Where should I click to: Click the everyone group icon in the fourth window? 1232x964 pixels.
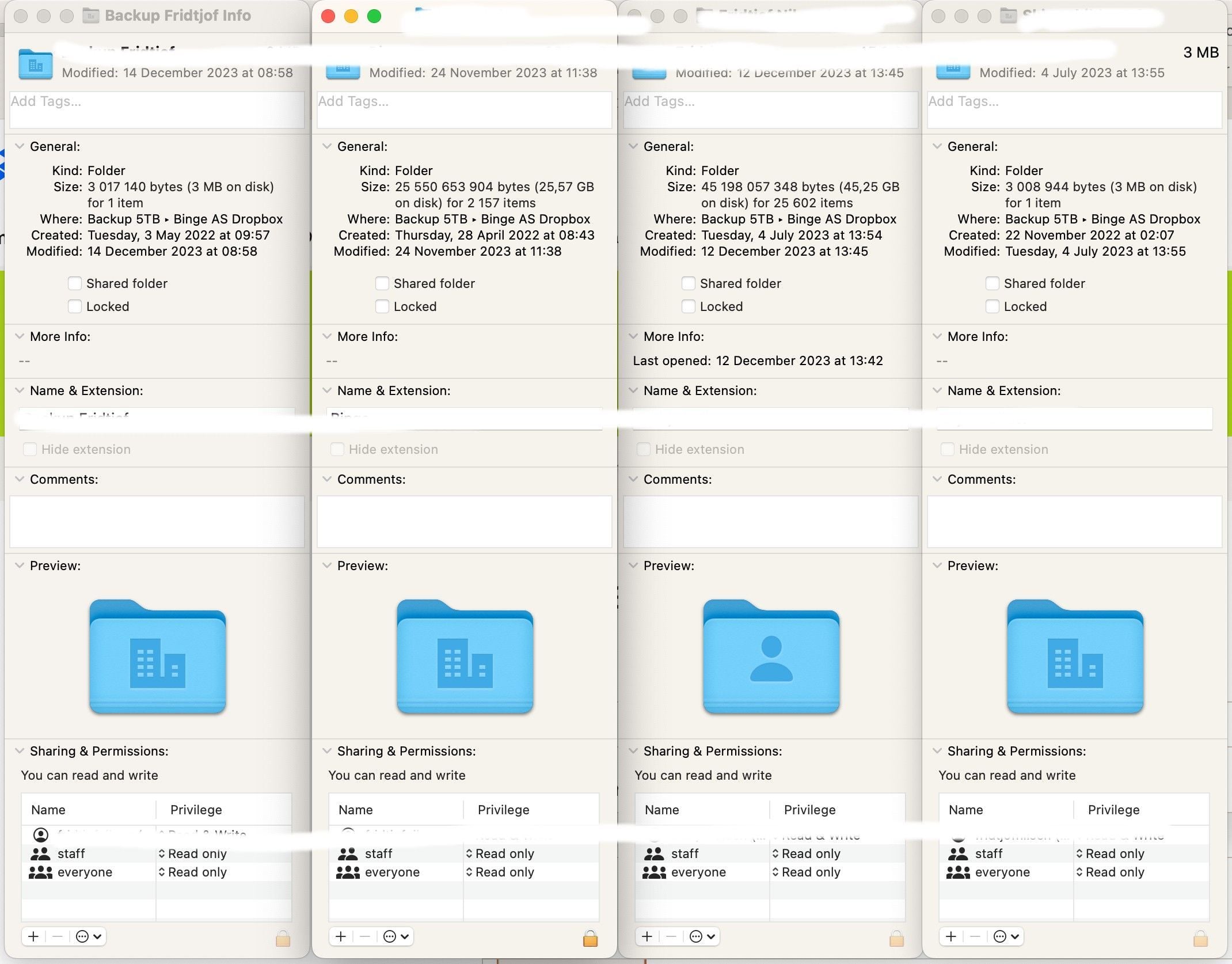click(958, 872)
